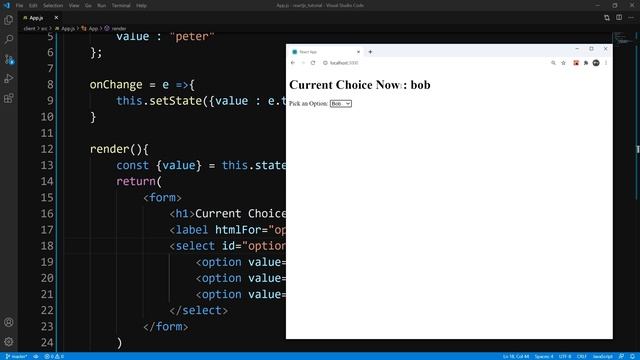Open the Extensions puzzle icon in browser
The image size is (640, 360).
[x=586, y=63]
